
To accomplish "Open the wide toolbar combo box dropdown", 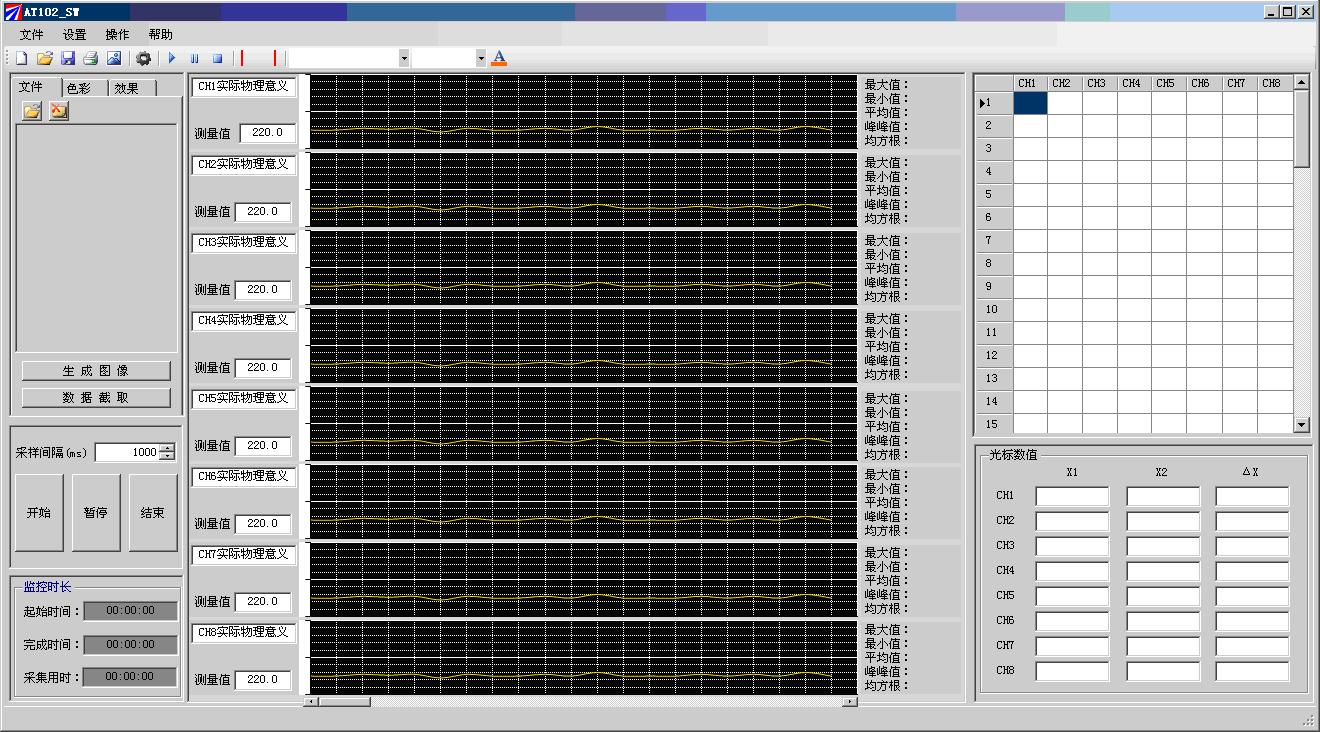I will click(x=404, y=59).
